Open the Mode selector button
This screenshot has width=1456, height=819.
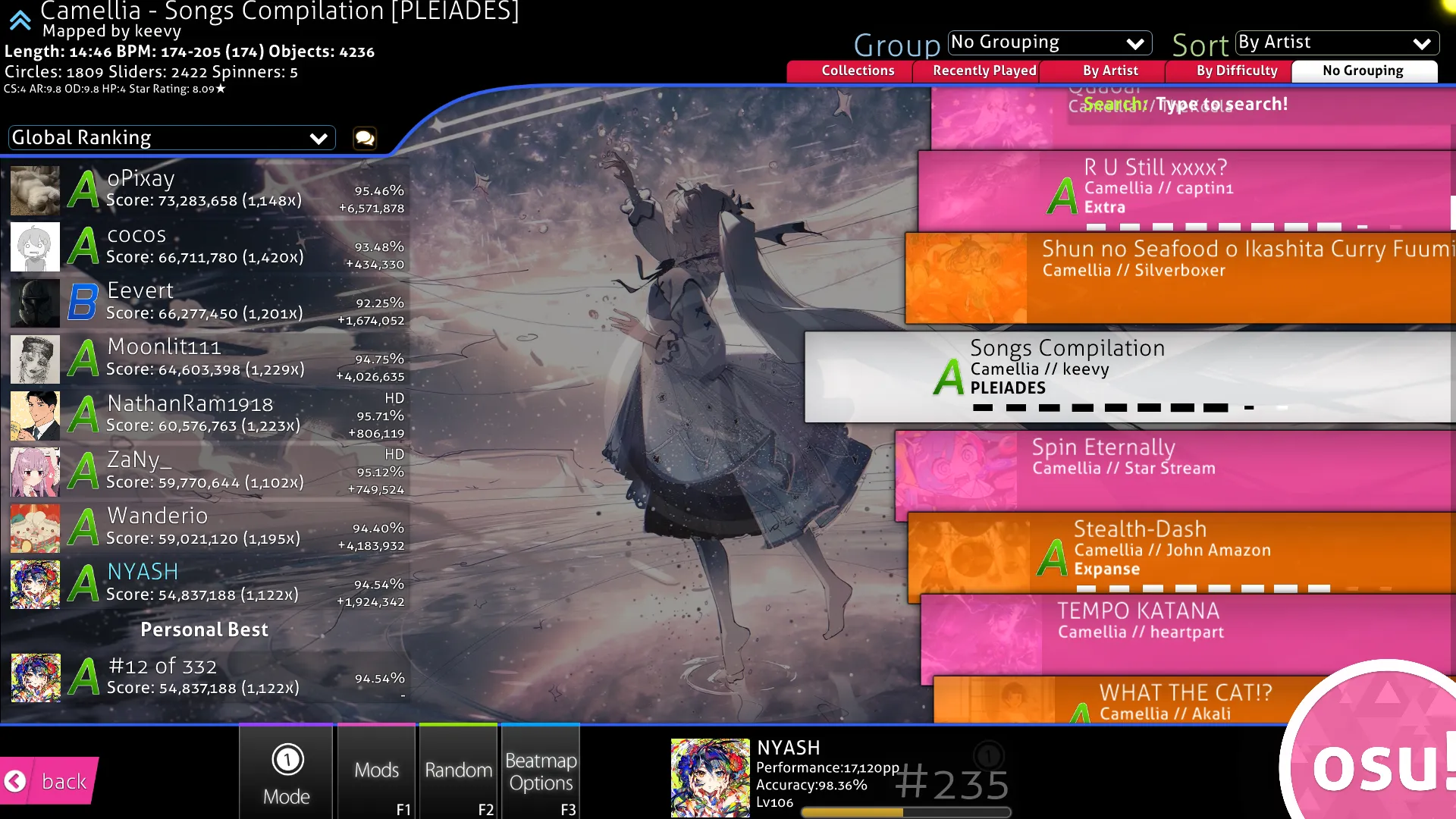click(287, 772)
